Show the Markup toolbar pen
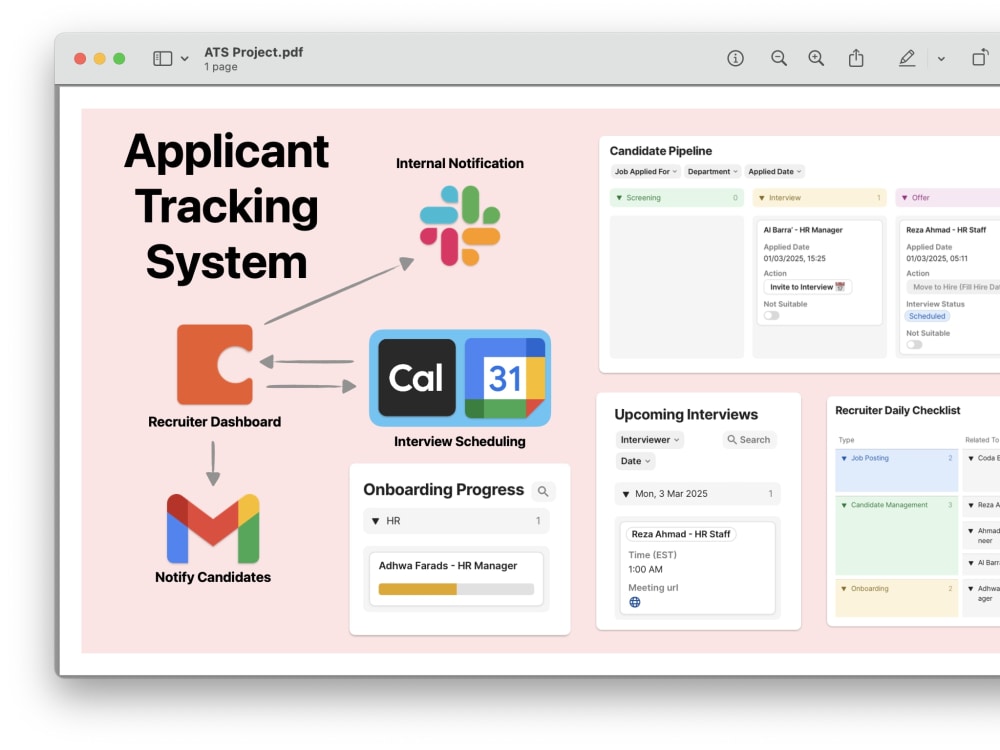Image resolution: width=1000 pixels, height=750 pixels. click(907, 59)
